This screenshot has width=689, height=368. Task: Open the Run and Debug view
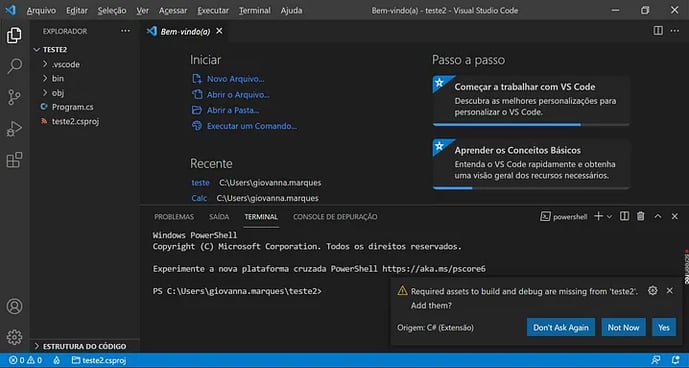point(15,129)
